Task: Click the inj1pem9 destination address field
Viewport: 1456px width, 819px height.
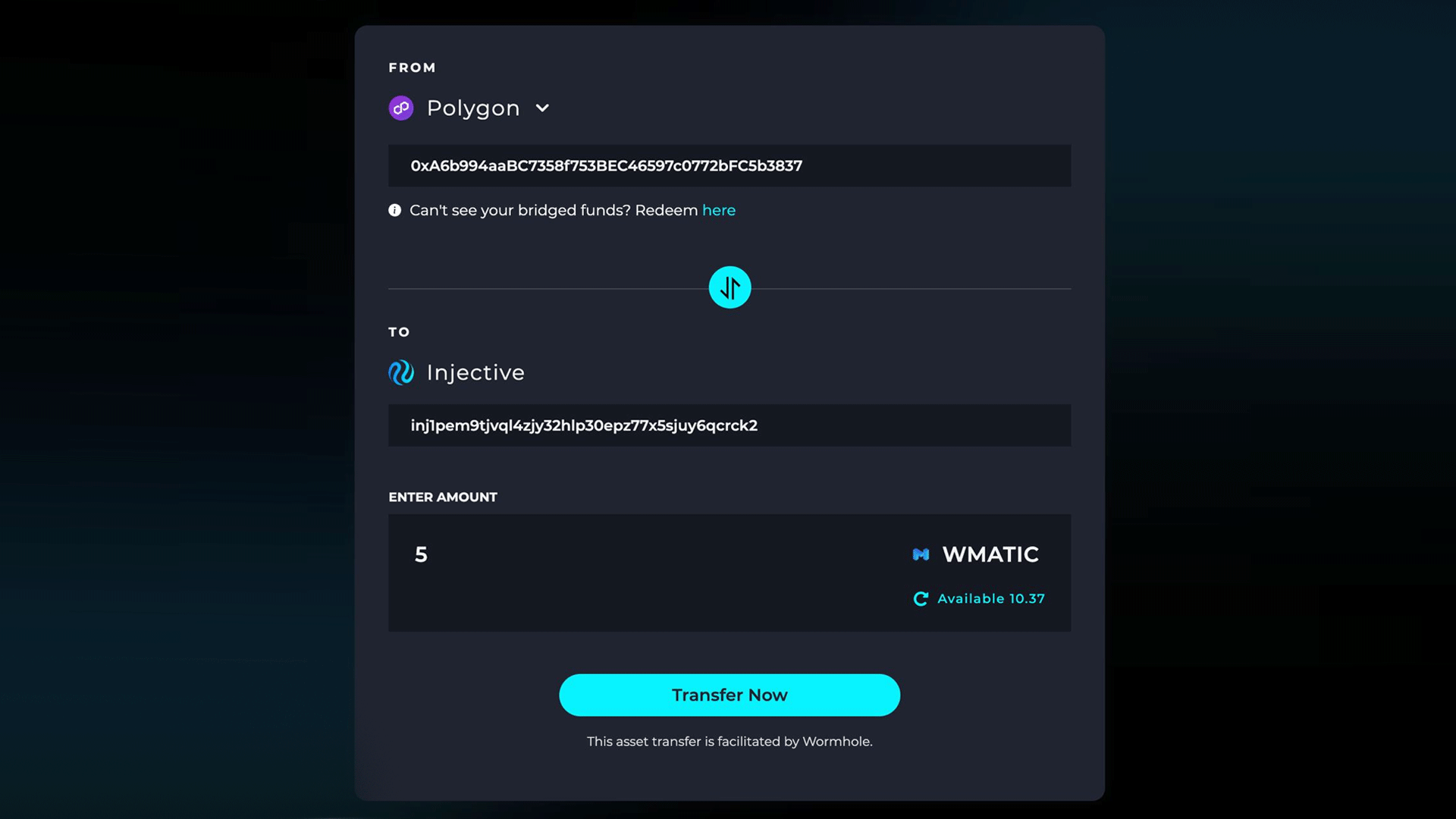Action: click(x=730, y=425)
